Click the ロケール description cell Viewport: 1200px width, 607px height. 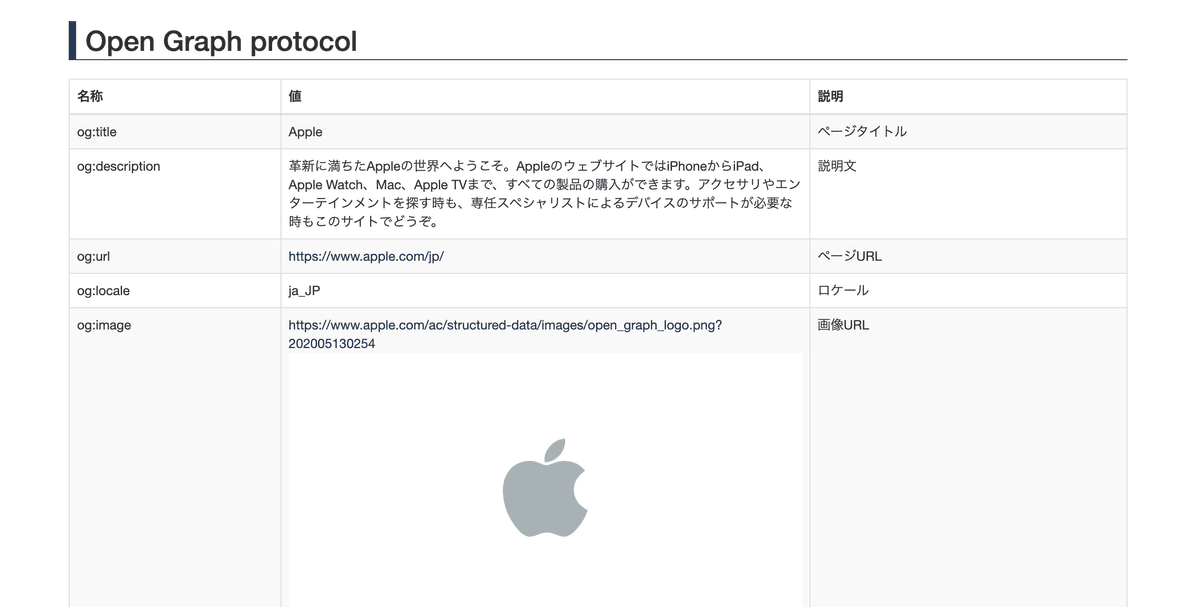[843, 291]
